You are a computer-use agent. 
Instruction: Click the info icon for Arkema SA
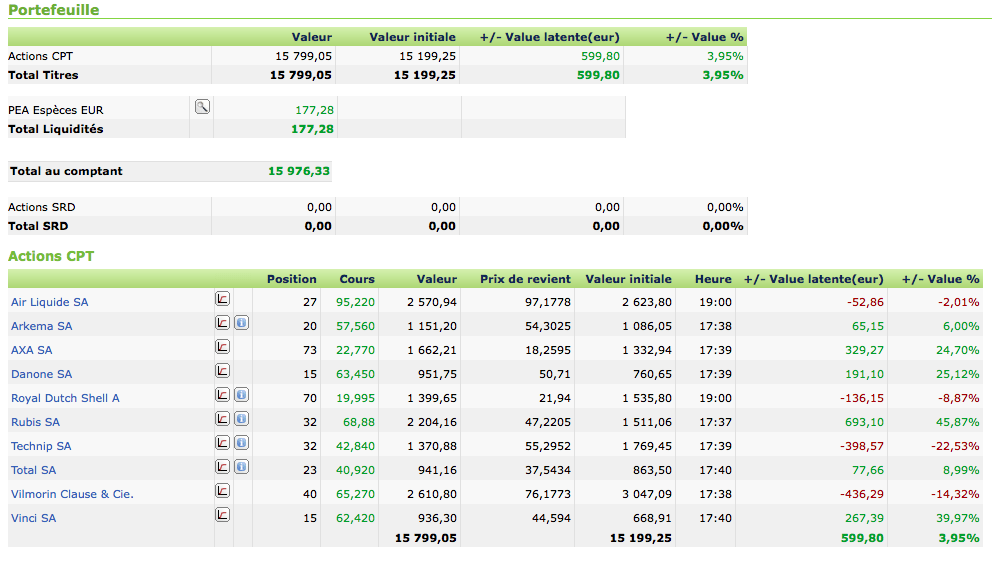point(241,323)
